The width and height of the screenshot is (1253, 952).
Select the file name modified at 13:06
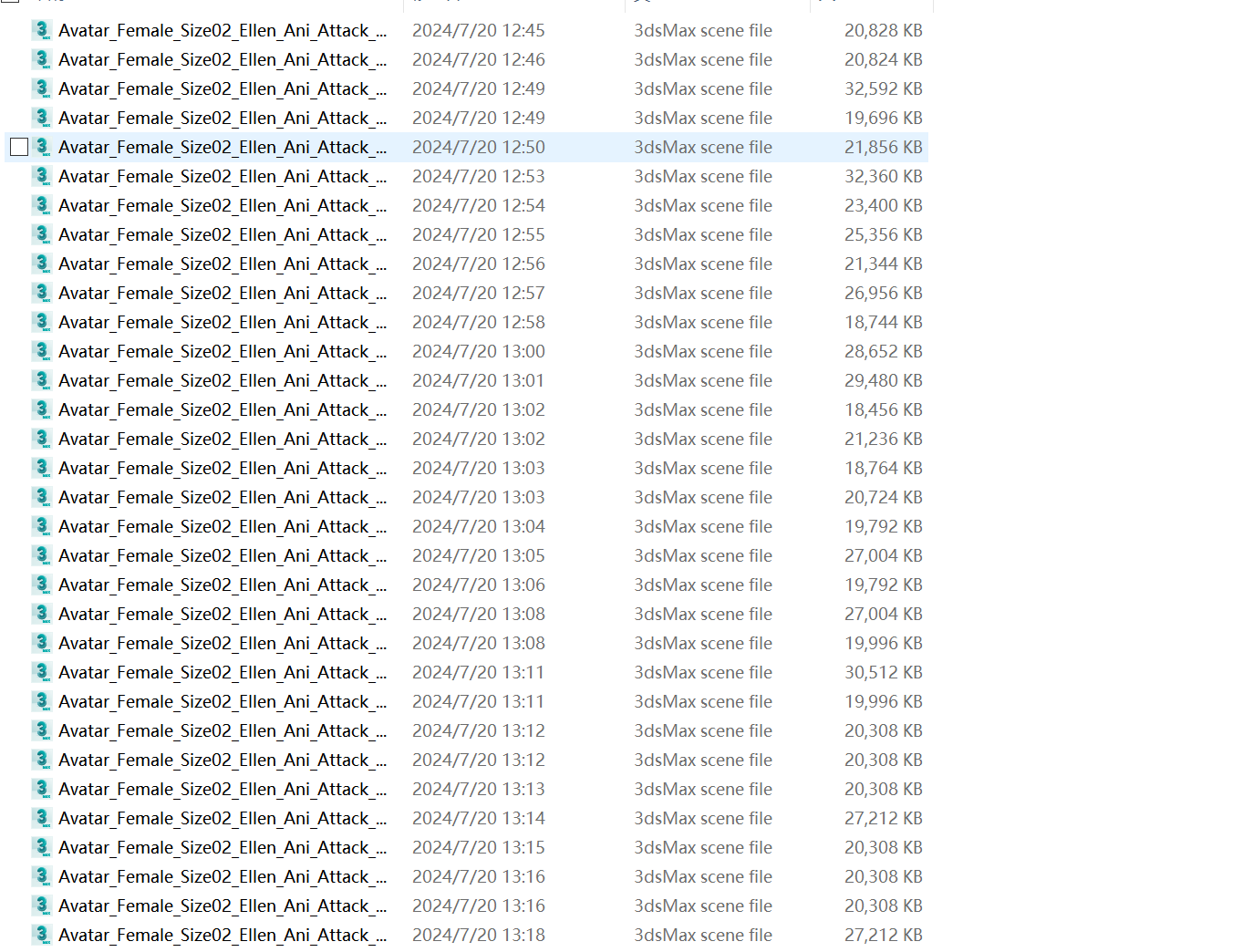[x=222, y=585]
